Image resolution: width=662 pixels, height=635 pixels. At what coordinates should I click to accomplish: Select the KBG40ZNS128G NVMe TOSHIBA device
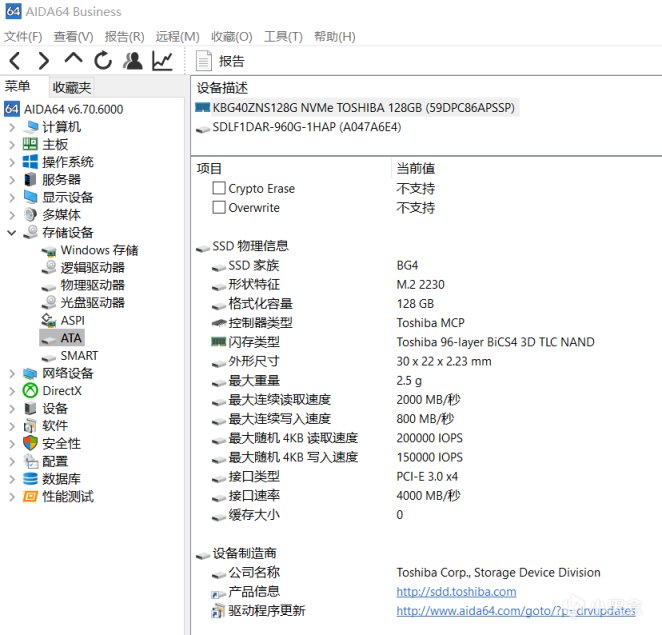click(x=357, y=108)
